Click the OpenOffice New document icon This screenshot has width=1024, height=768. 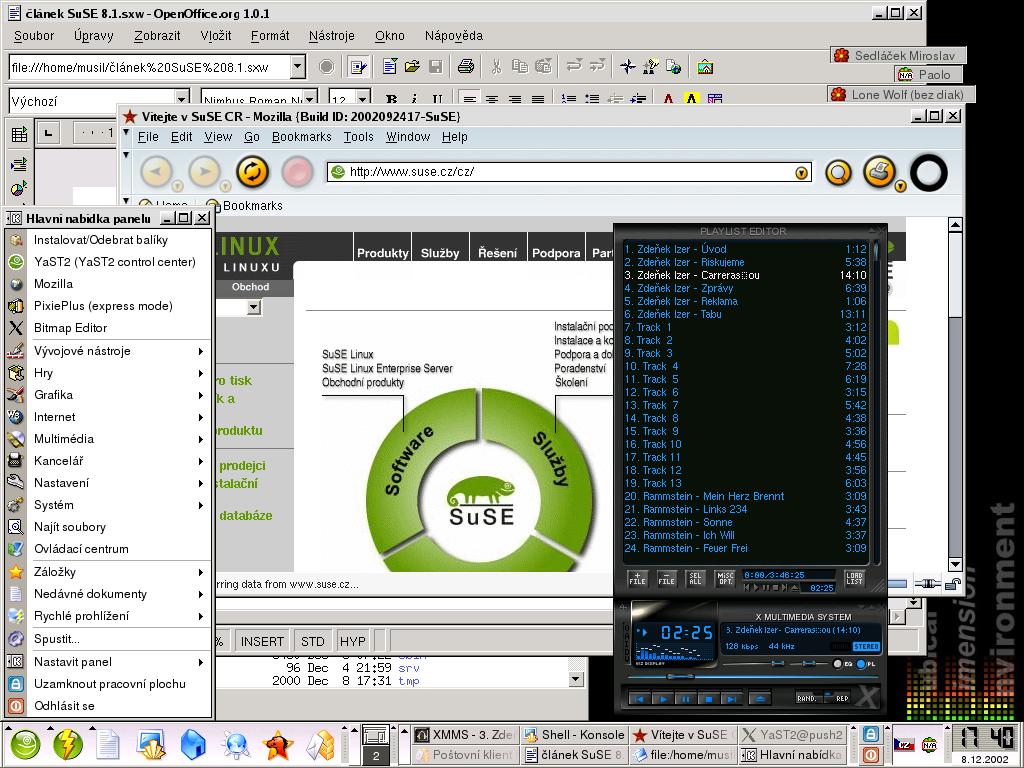390,67
